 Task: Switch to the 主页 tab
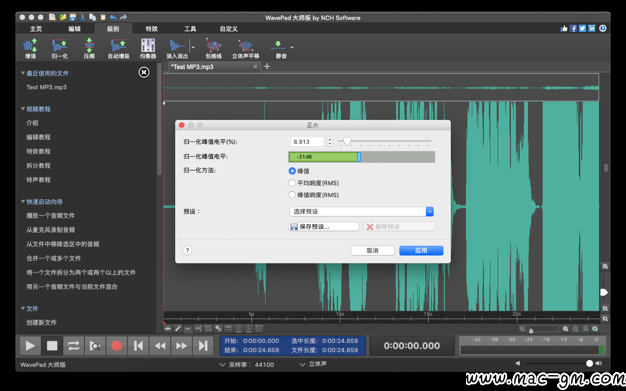coord(36,29)
